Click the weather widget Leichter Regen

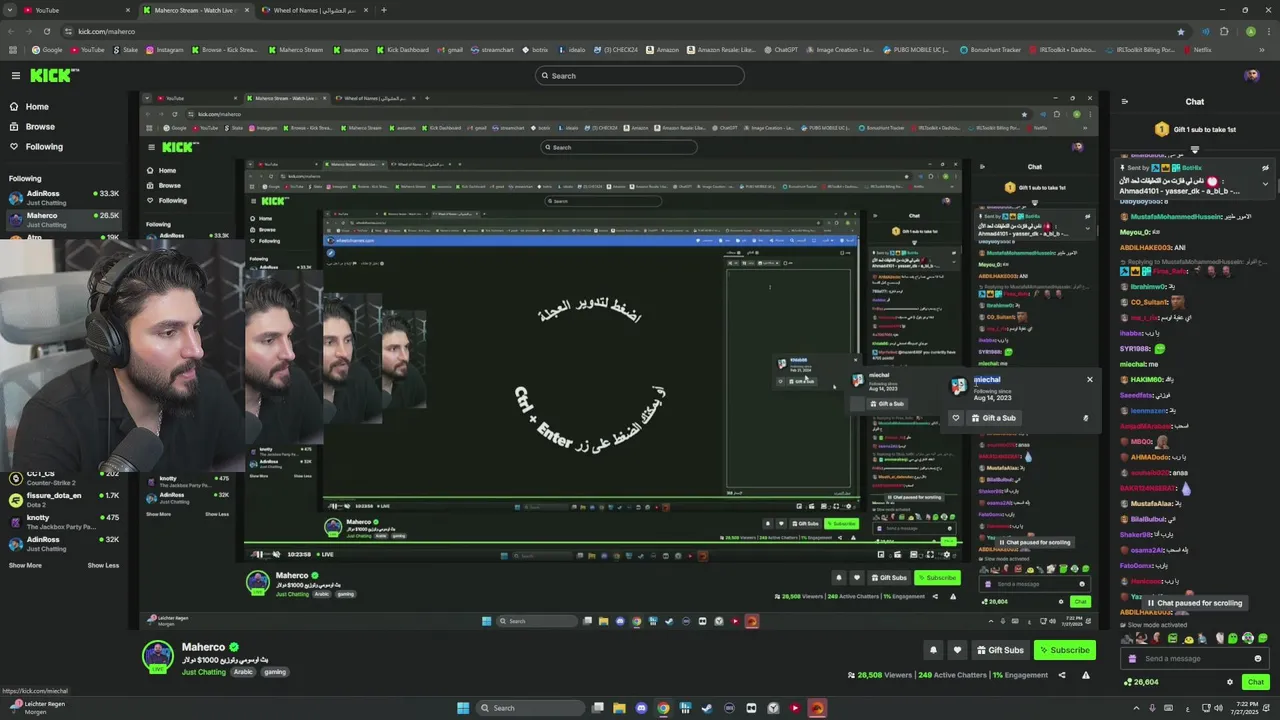36,707
